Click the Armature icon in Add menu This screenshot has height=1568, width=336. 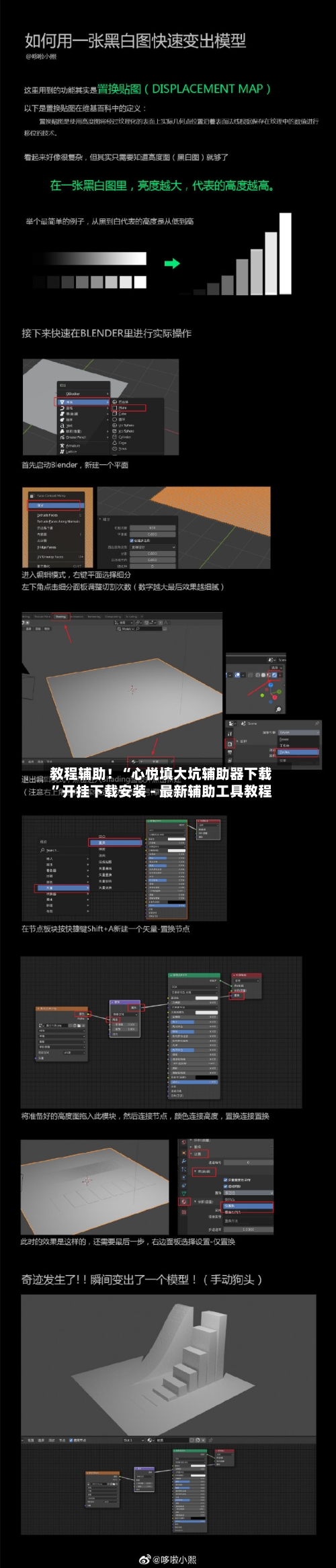pyautogui.click(x=62, y=445)
